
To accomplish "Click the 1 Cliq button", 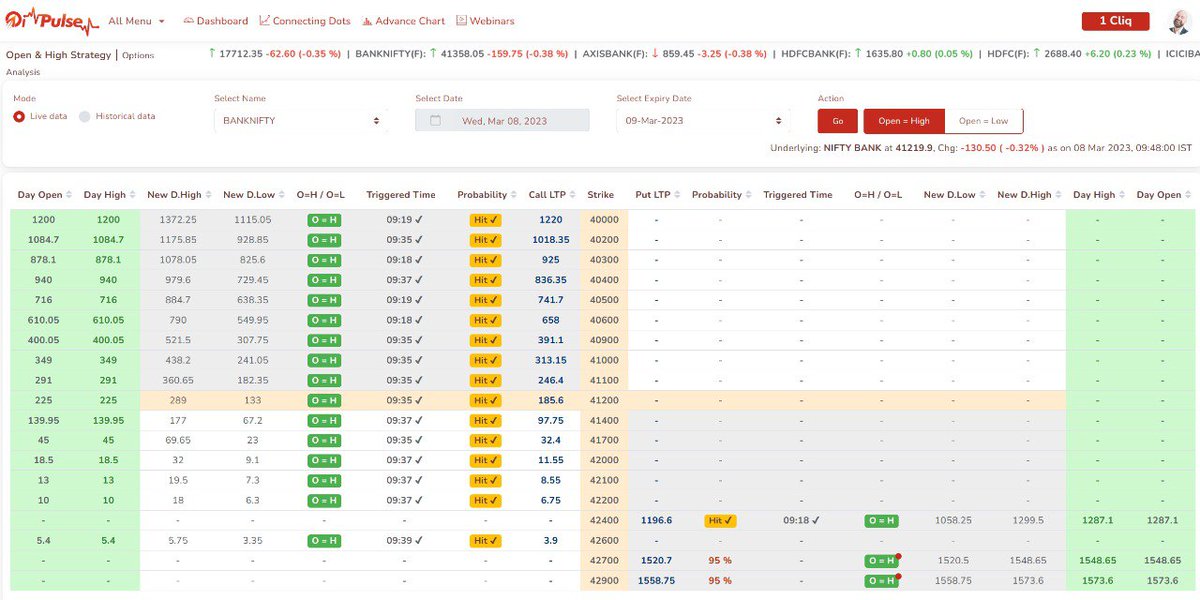I will tap(1115, 21).
